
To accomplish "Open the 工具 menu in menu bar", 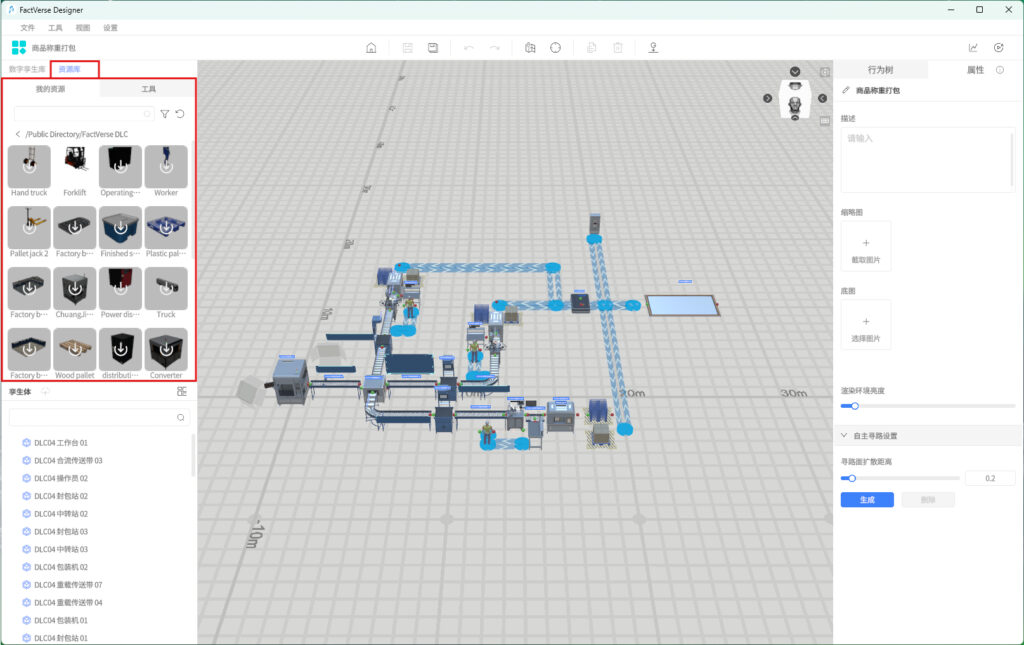I will click(x=55, y=28).
